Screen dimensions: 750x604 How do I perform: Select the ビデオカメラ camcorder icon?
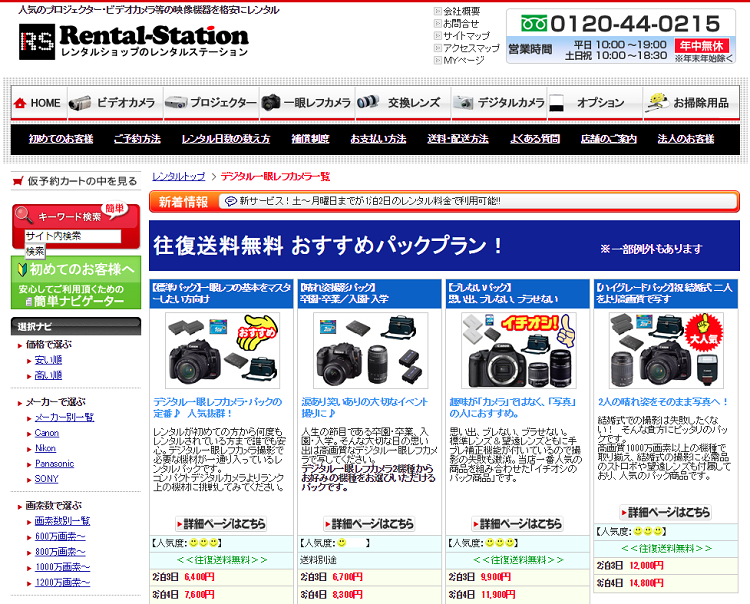[80, 102]
